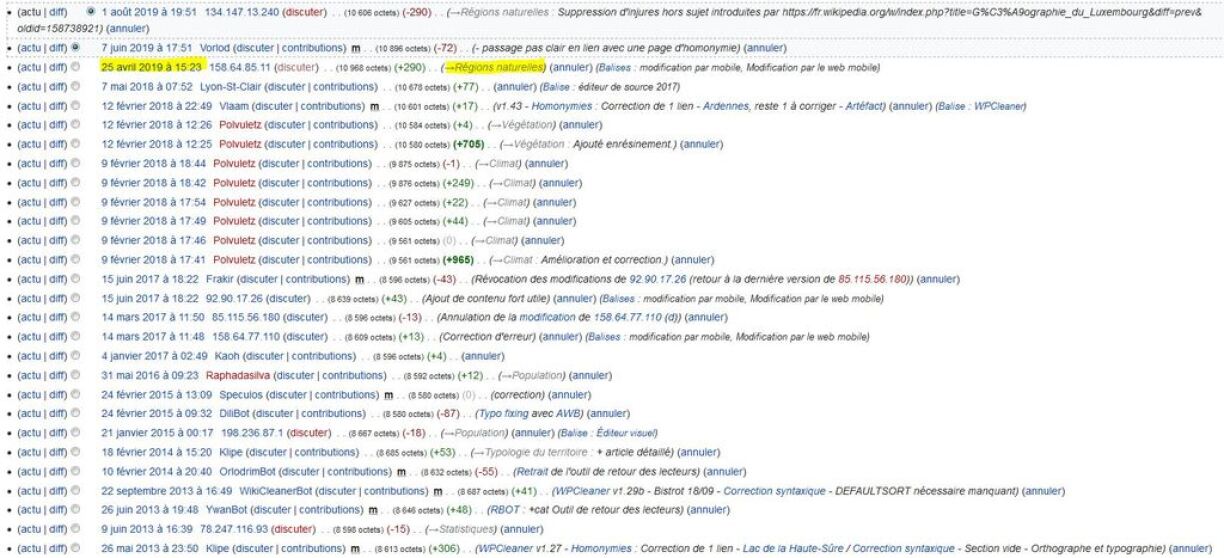Choose the radio button for 4 janvier 2017 revision
Image resolution: width=1224 pixels, height=558 pixels.
75,355
